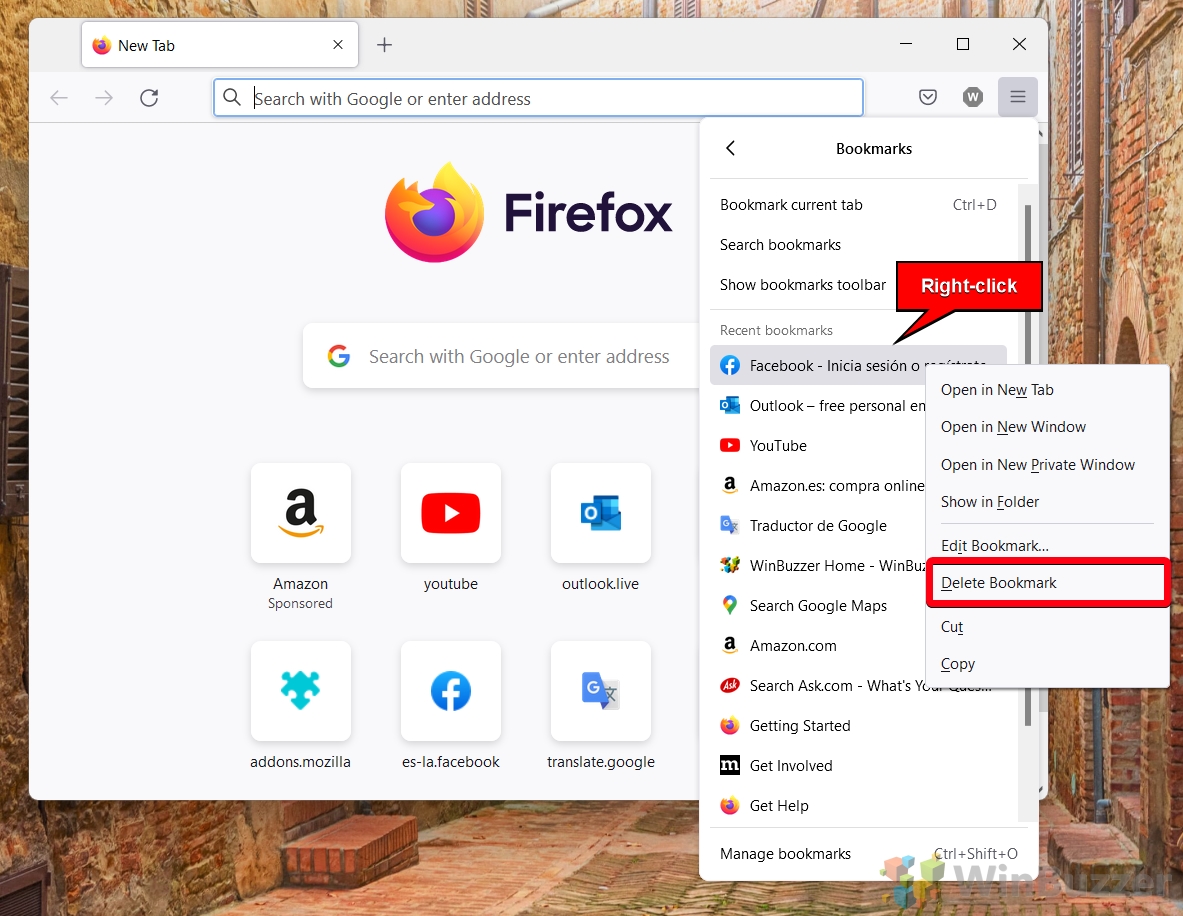
Task: Select the New Tab tab
Action: 220,45
